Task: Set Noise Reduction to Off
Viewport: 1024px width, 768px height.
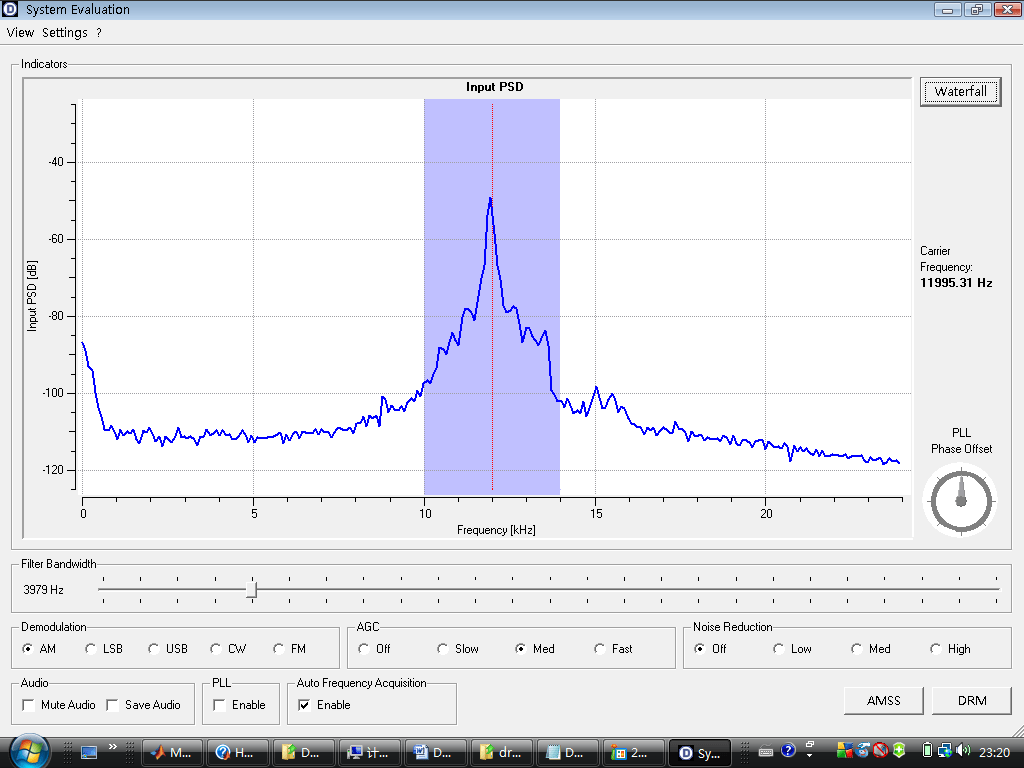Action: point(711,648)
